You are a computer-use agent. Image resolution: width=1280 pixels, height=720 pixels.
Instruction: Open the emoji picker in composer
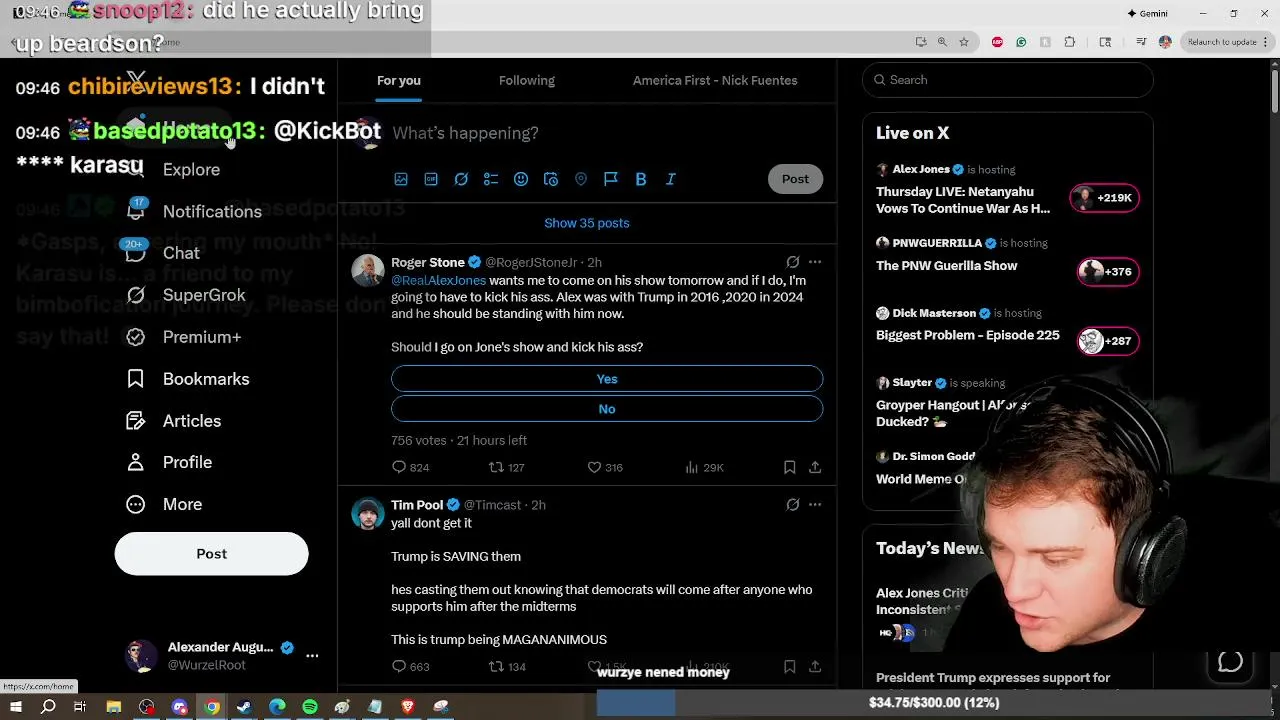pyautogui.click(x=521, y=179)
